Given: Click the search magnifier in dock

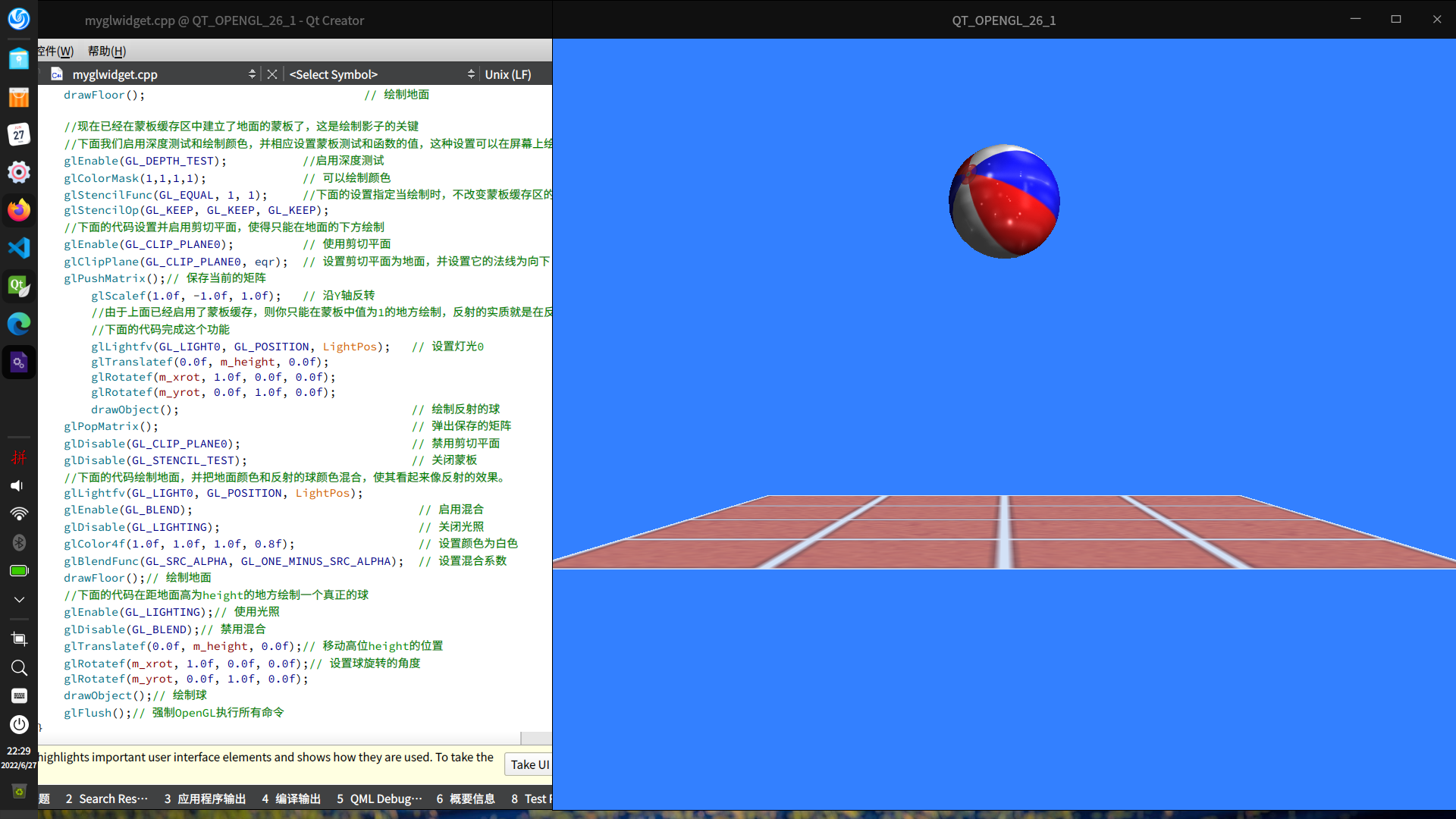Looking at the screenshot, I should point(19,667).
